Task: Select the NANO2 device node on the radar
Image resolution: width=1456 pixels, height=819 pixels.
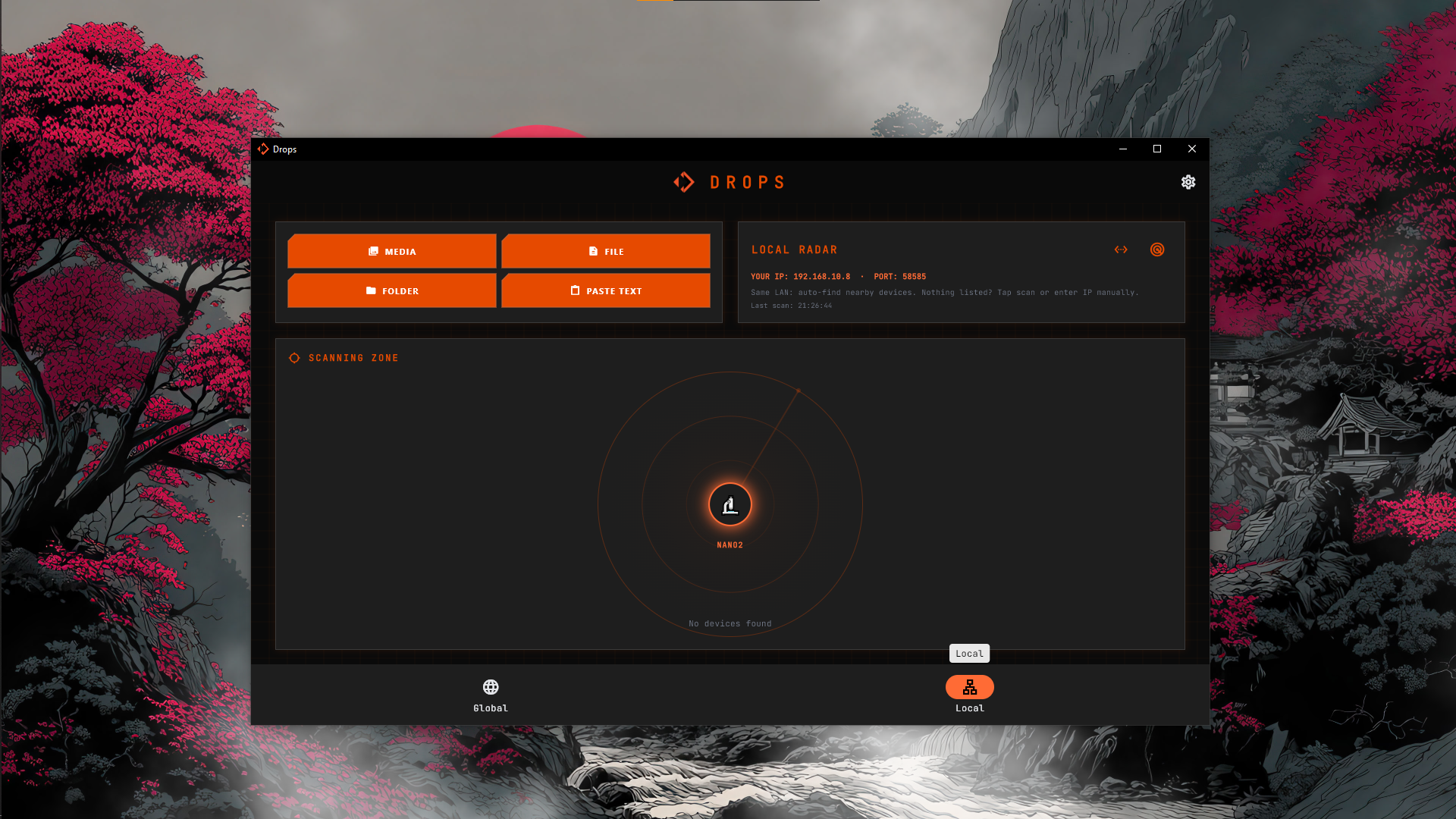Action: coord(729,504)
